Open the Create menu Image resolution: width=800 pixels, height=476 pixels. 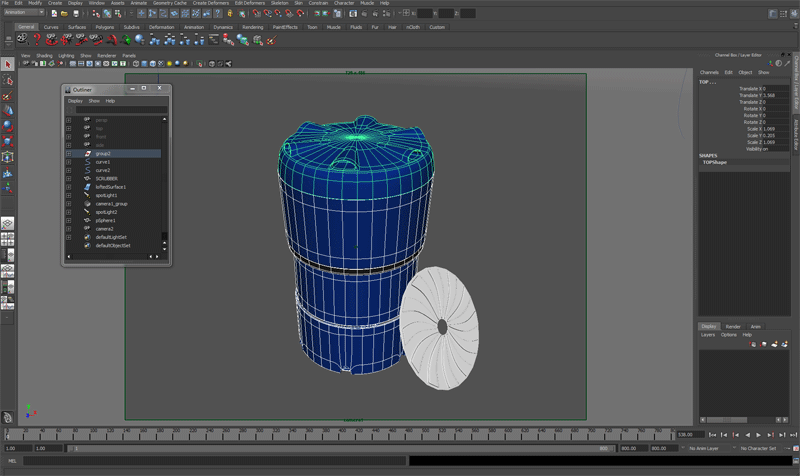[x=55, y=3]
